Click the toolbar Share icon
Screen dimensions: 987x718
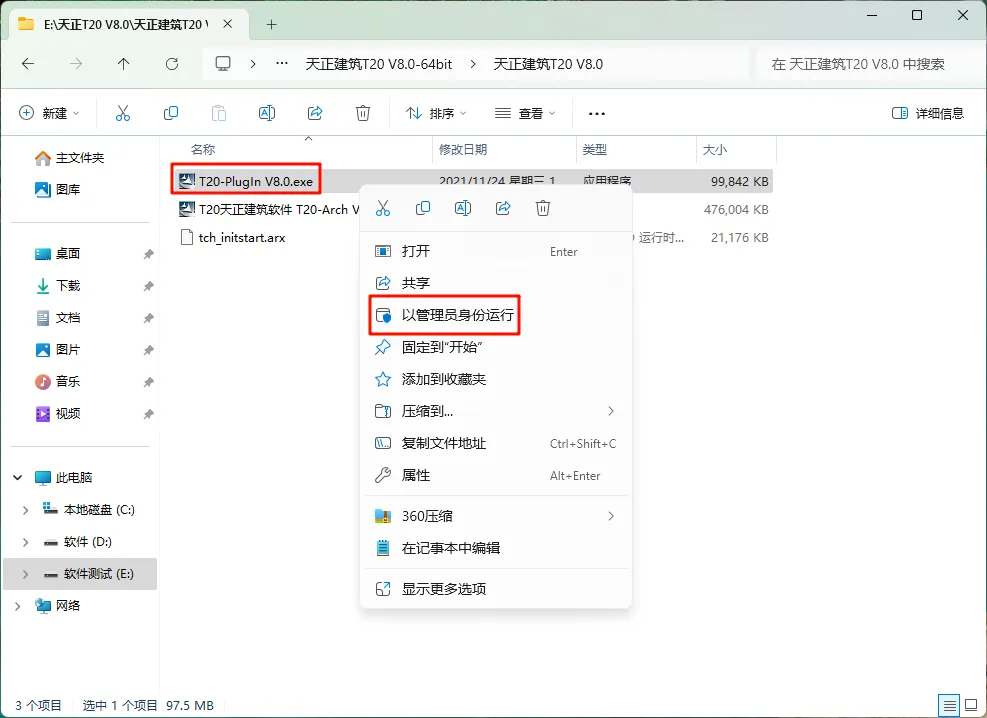(x=315, y=113)
